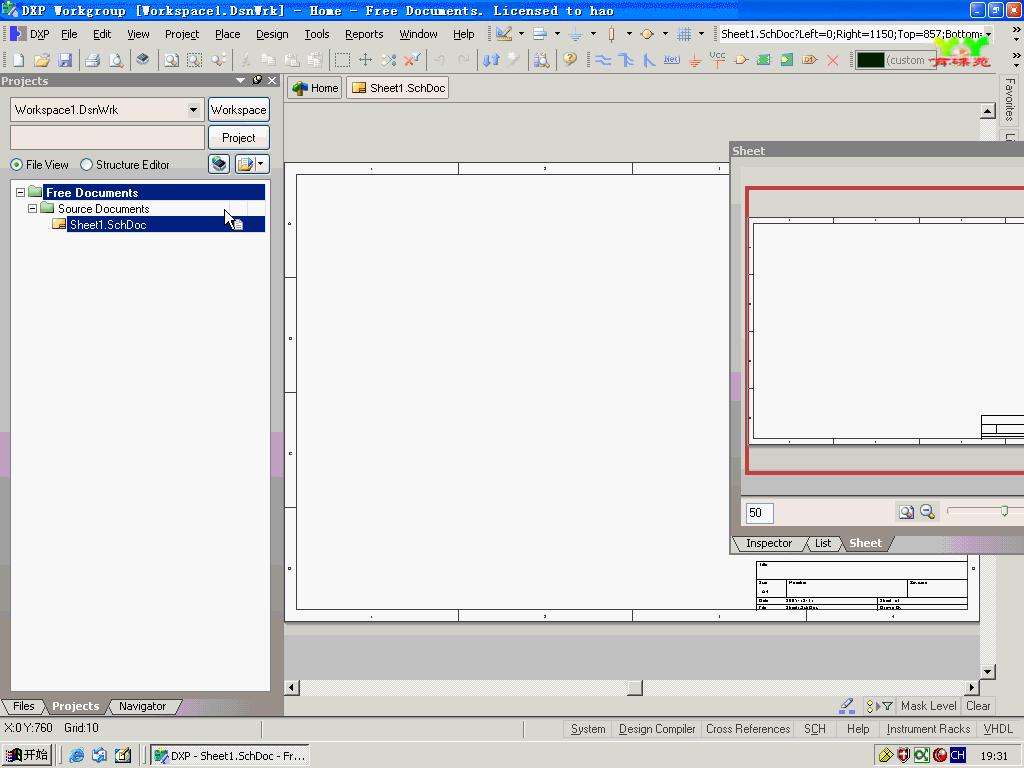Select the Place Net Label tool
The width and height of the screenshot is (1024, 768).
coord(671,60)
